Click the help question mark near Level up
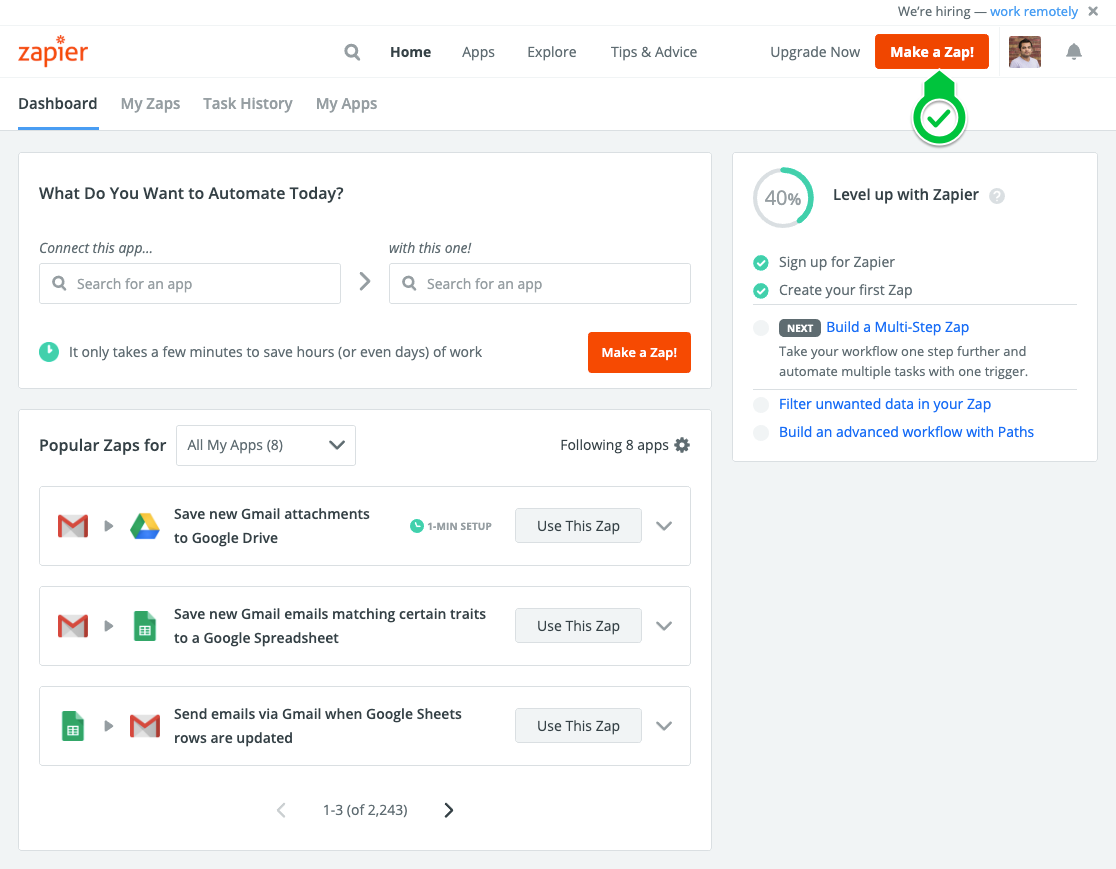This screenshot has height=869, width=1116. pos(996,196)
